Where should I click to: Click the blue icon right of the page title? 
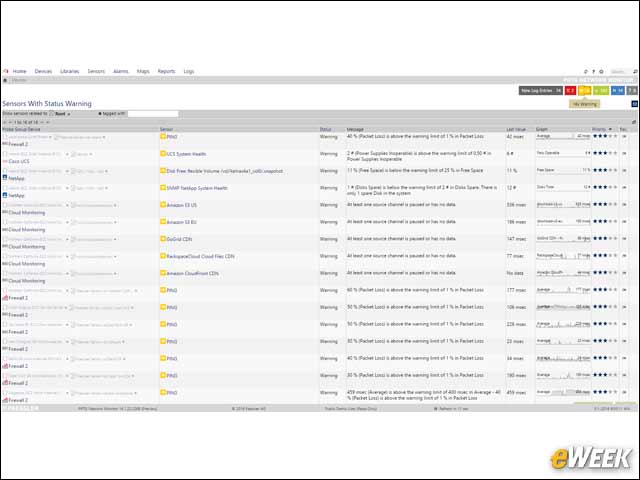pyautogui.click(x=634, y=104)
